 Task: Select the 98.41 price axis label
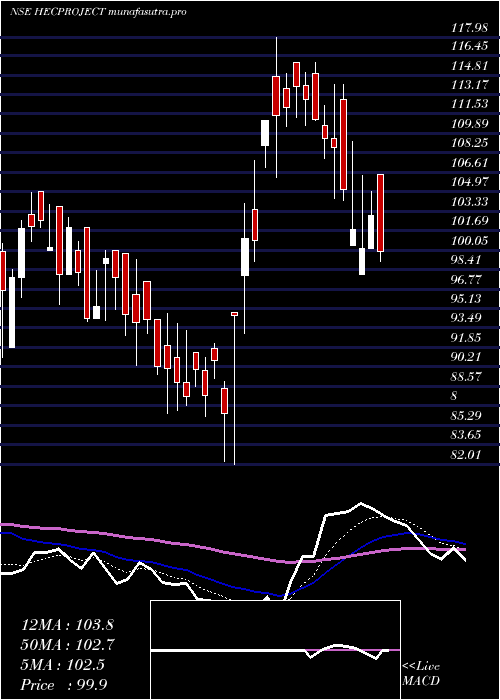[x=467, y=260]
